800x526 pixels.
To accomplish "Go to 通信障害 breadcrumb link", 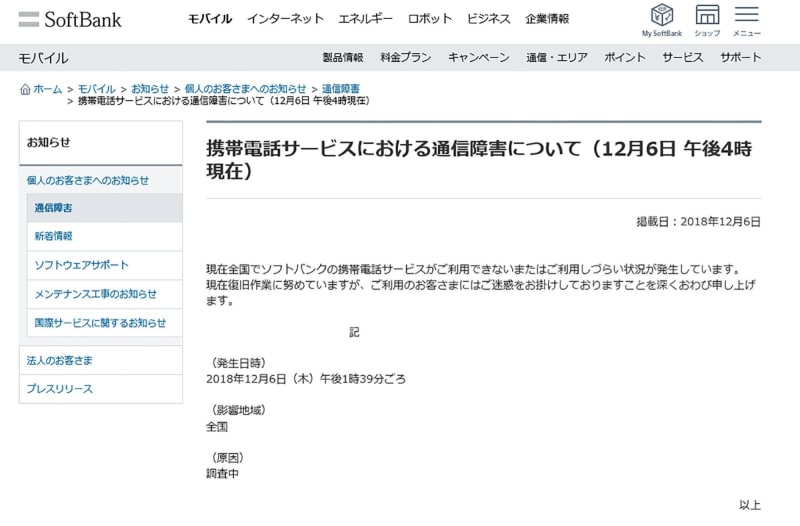I will [x=340, y=89].
